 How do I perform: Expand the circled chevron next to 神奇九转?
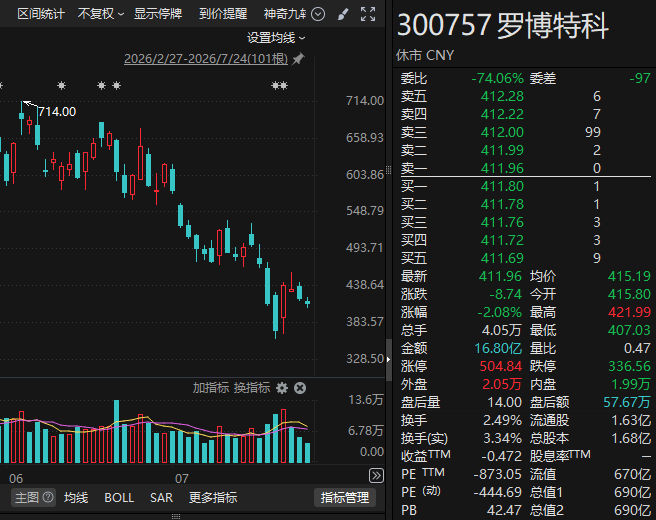pyautogui.click(x=318, y=14)
